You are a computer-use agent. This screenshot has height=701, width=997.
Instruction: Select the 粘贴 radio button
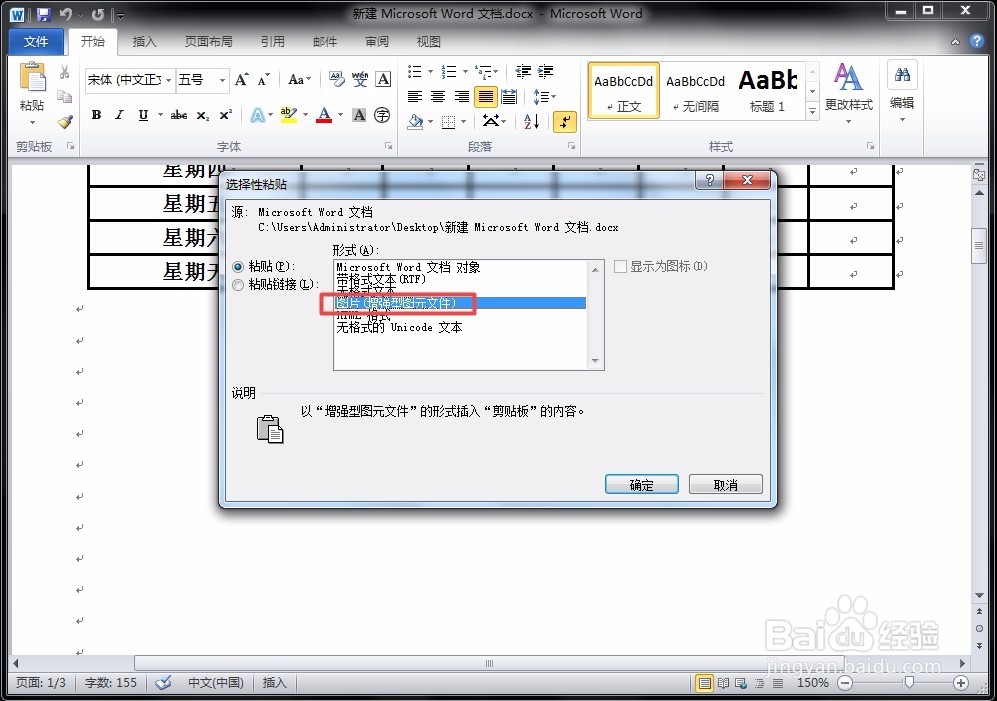(x=237, y=267)
